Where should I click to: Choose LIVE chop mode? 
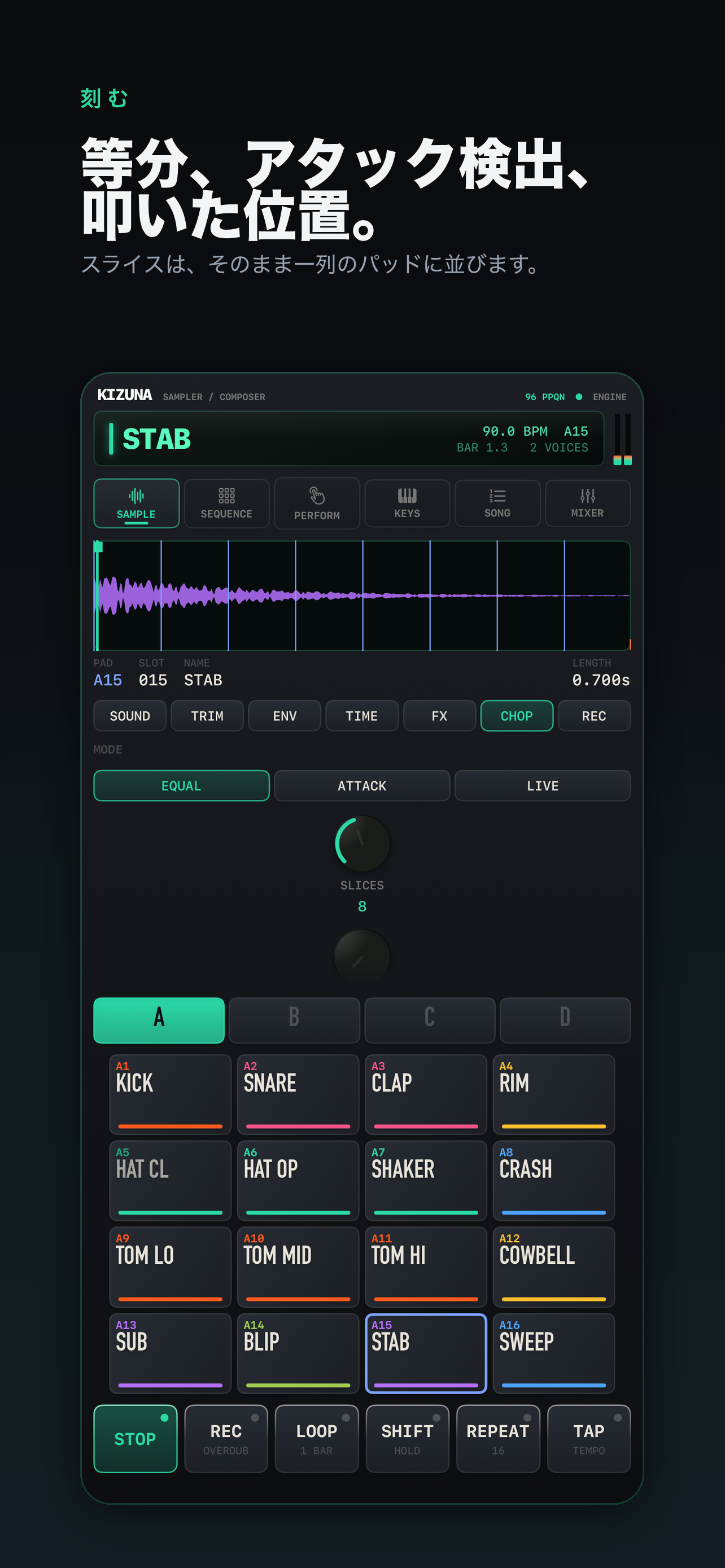543,786
